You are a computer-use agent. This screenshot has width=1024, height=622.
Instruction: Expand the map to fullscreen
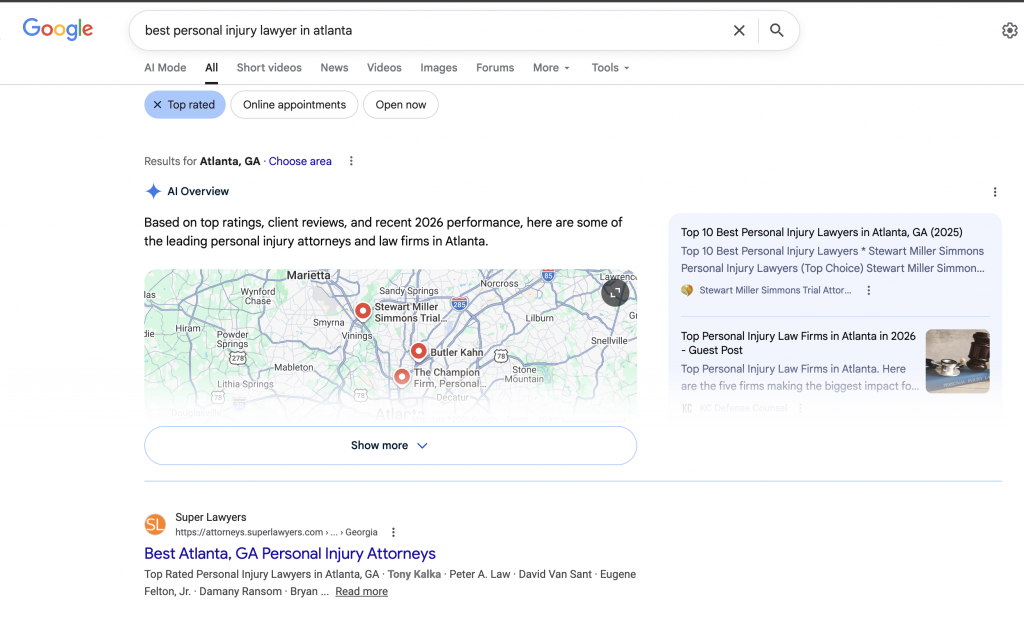click(x=615, y=292)
